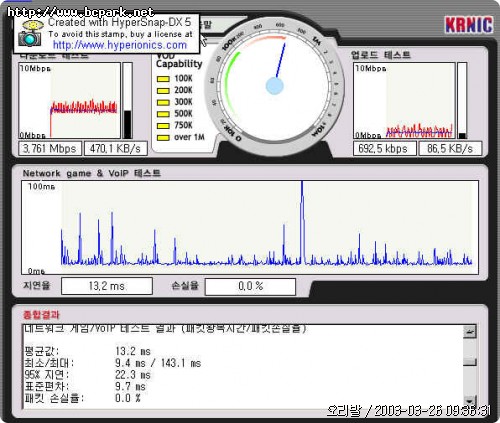Click the 지연율 label

coord(36,286)
